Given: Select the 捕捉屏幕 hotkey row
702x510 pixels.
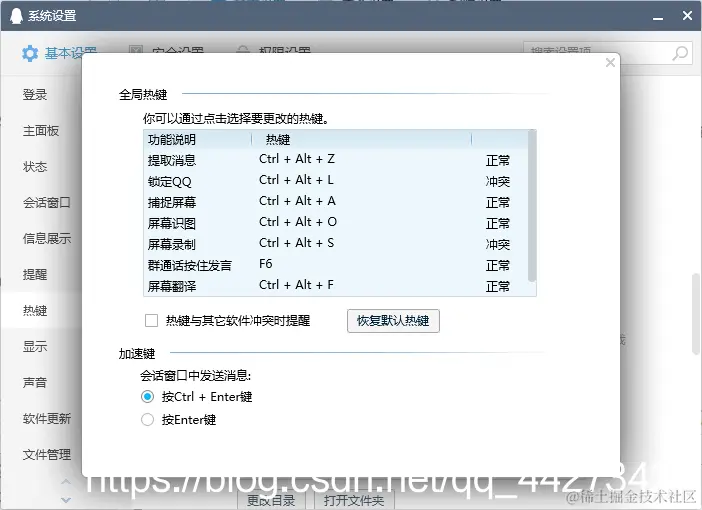Looking at the screenshot, I should (336, 202).
